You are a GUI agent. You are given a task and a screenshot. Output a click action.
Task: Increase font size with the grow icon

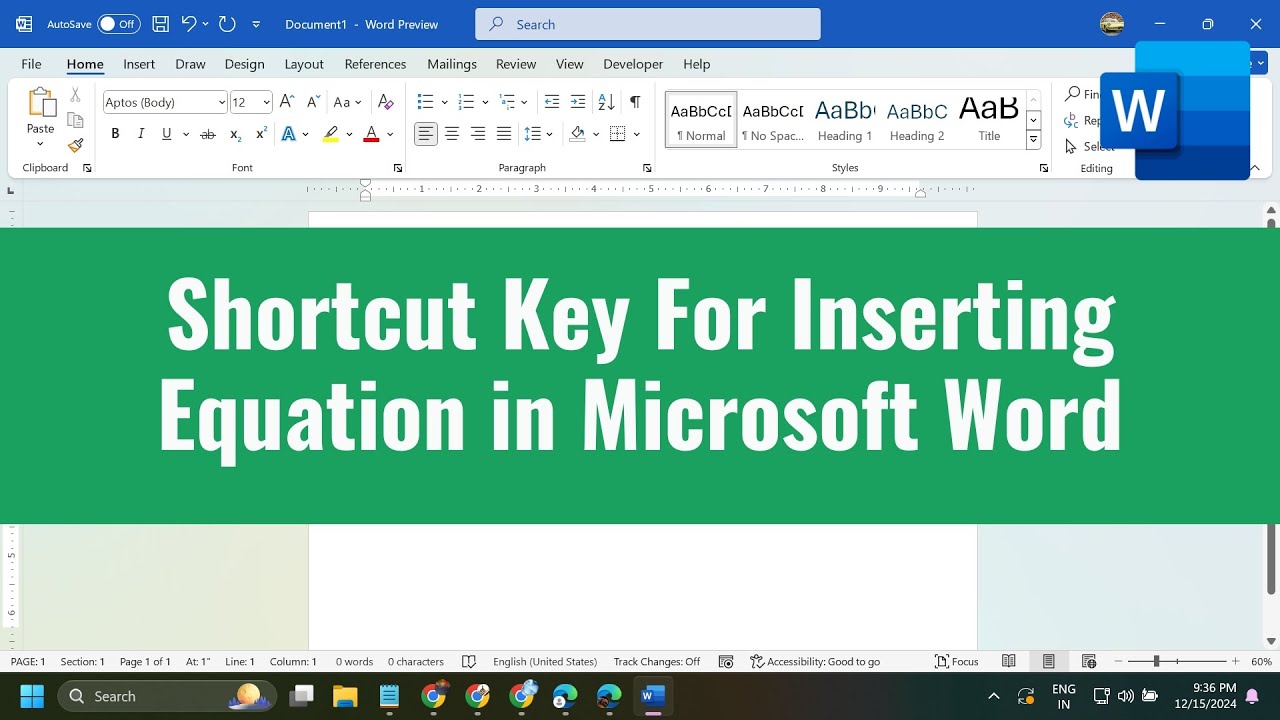tap(287, 102)
